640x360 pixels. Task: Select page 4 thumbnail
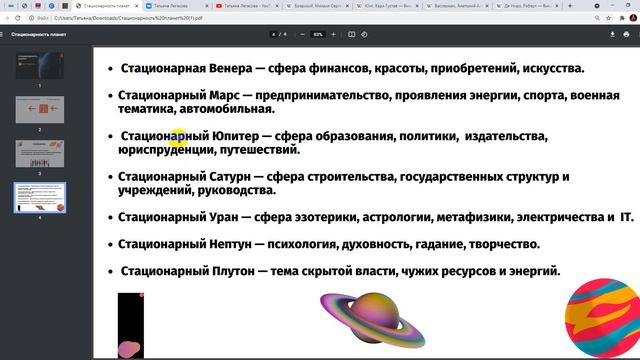click(x=40, y=198)
